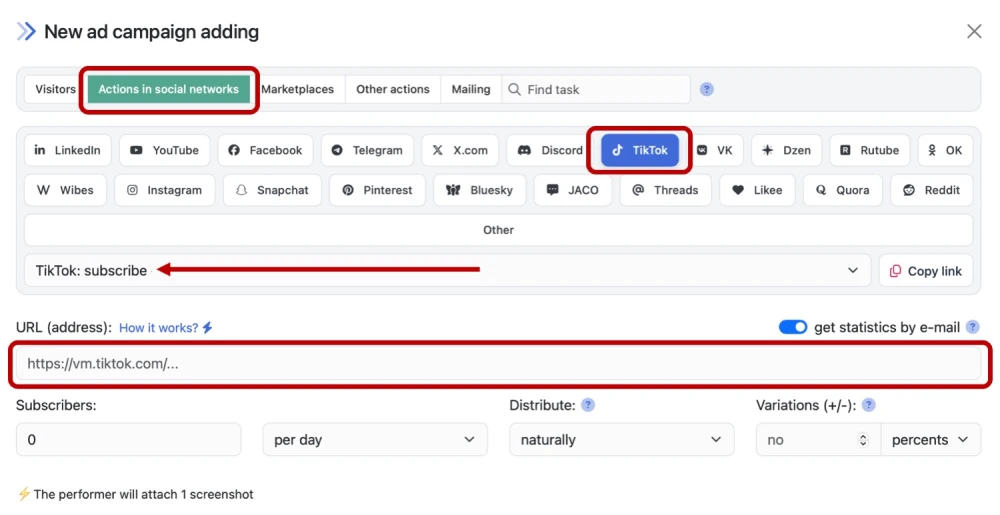Click the Copy link button
The width and height of the screenshot is (1000, 515).
pyautogui.click(x=925, y=271)
